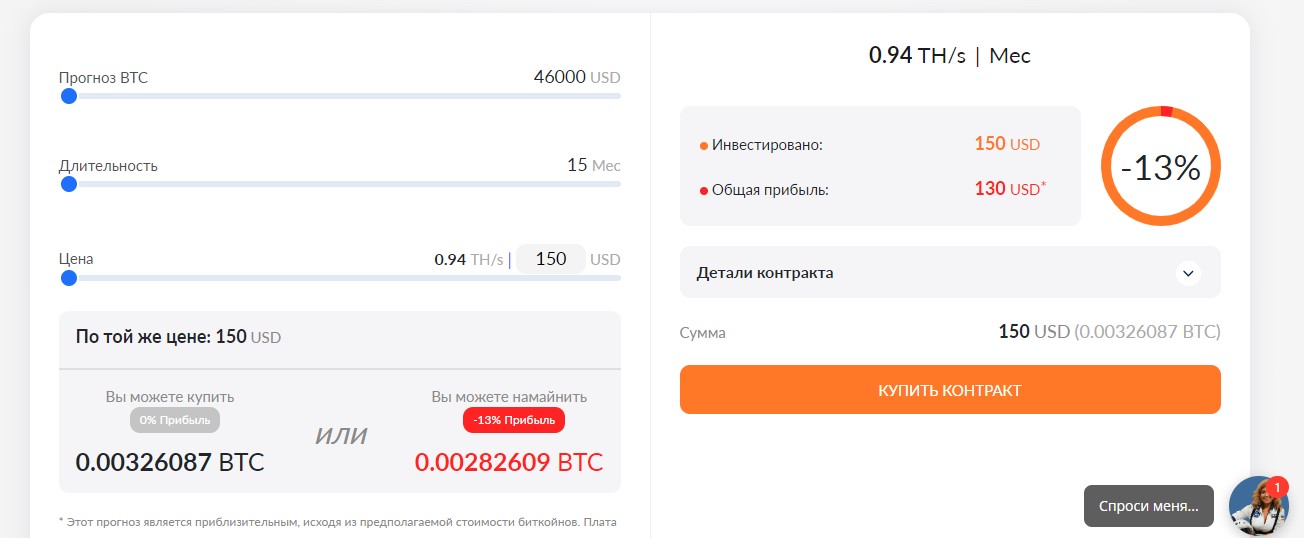Open the Детали контракта section

(x=950, y=272)
